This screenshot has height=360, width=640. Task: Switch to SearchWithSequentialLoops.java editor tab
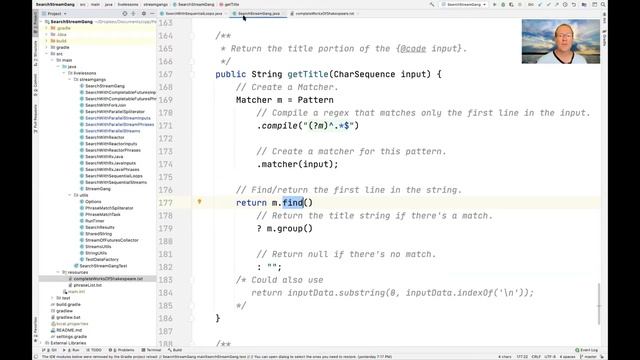coord(193,13)
